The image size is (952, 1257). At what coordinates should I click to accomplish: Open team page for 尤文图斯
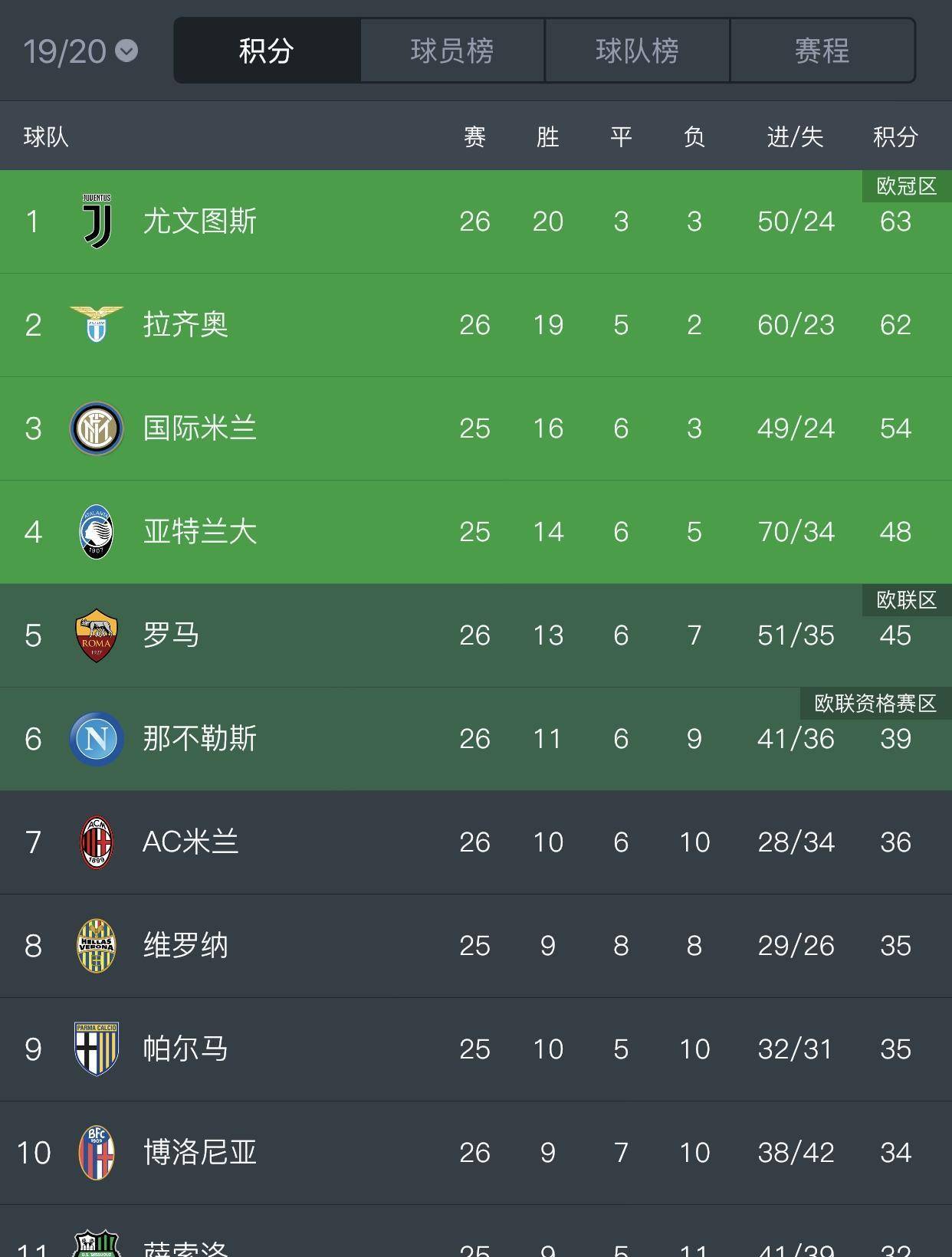point(200,222)
